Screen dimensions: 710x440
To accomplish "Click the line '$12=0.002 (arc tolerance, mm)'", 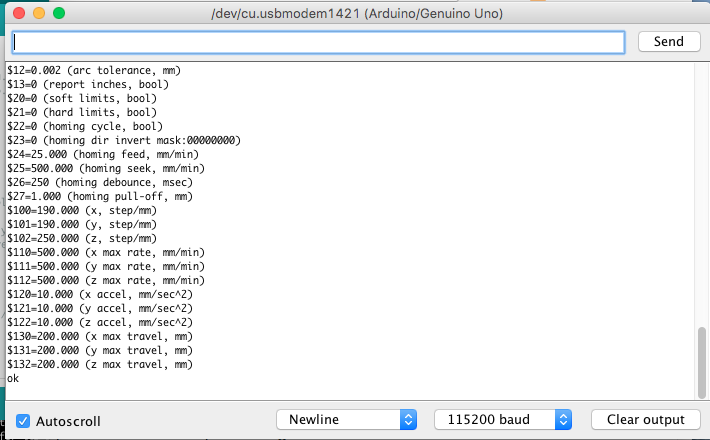I will click(94, 70).
